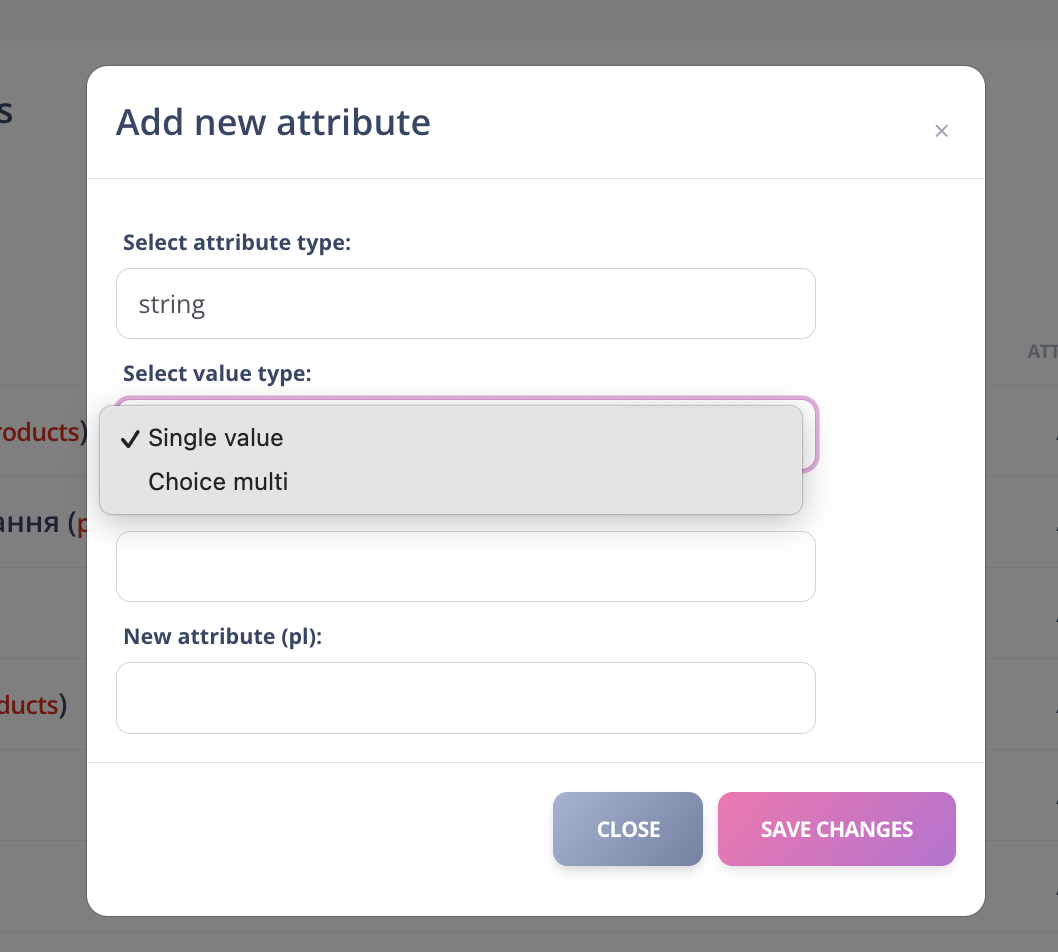Viewport: 1058px width, 952px height.
Task: Click the "Add new attribute" dialog title
Action: 273,122
